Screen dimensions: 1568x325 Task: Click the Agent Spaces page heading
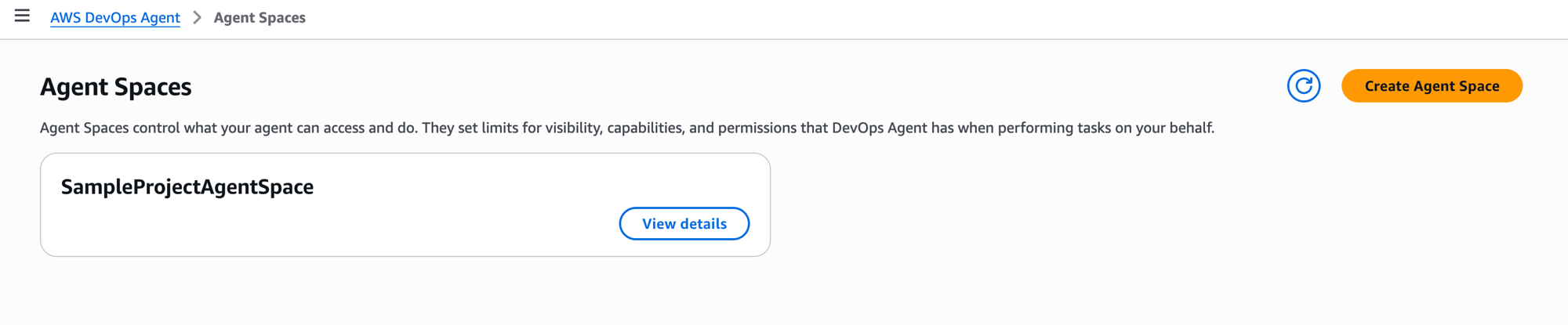[116, 87]
